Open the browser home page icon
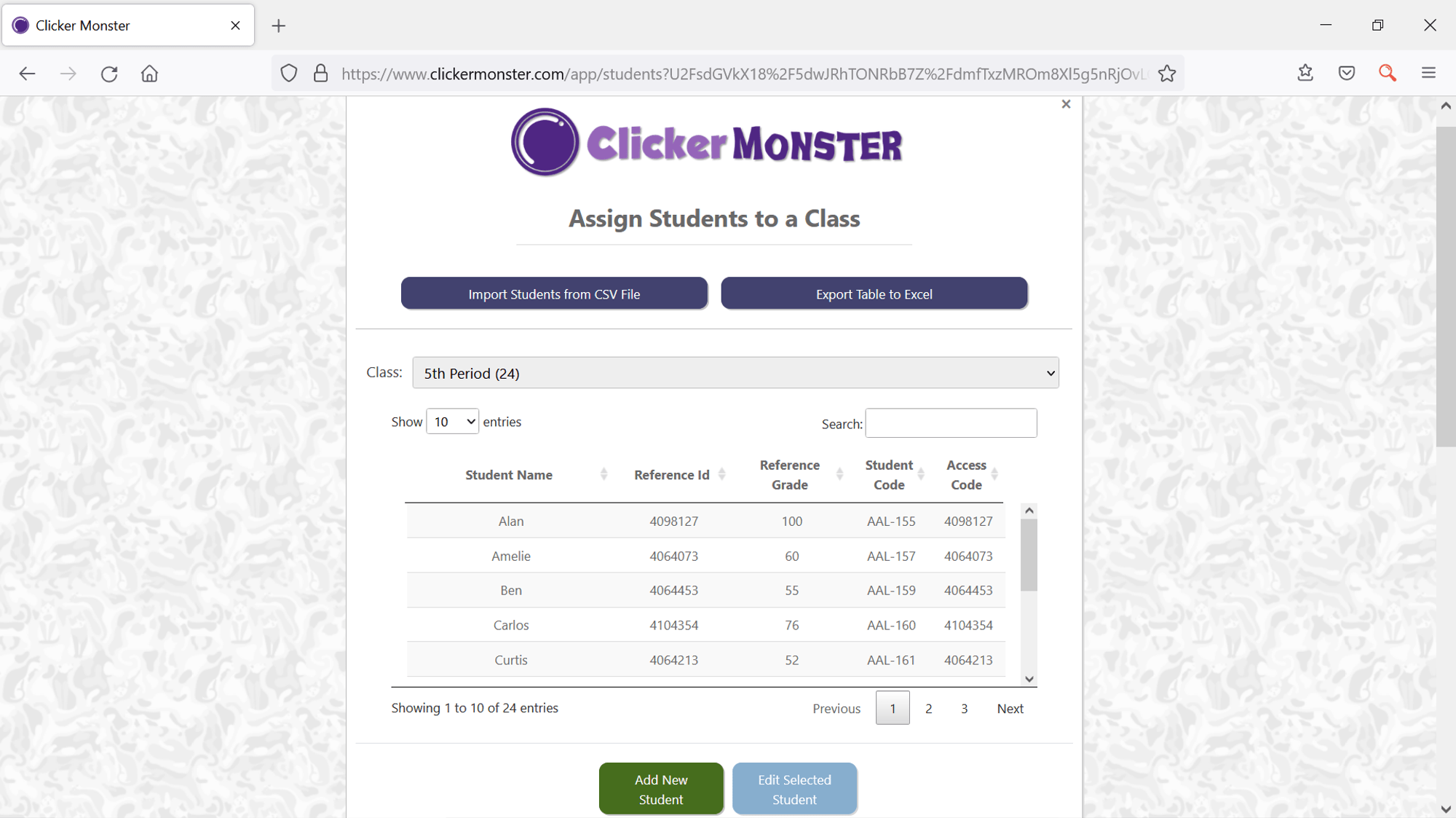The width and height of the screenshot is (1456, 818). point(149,73)
